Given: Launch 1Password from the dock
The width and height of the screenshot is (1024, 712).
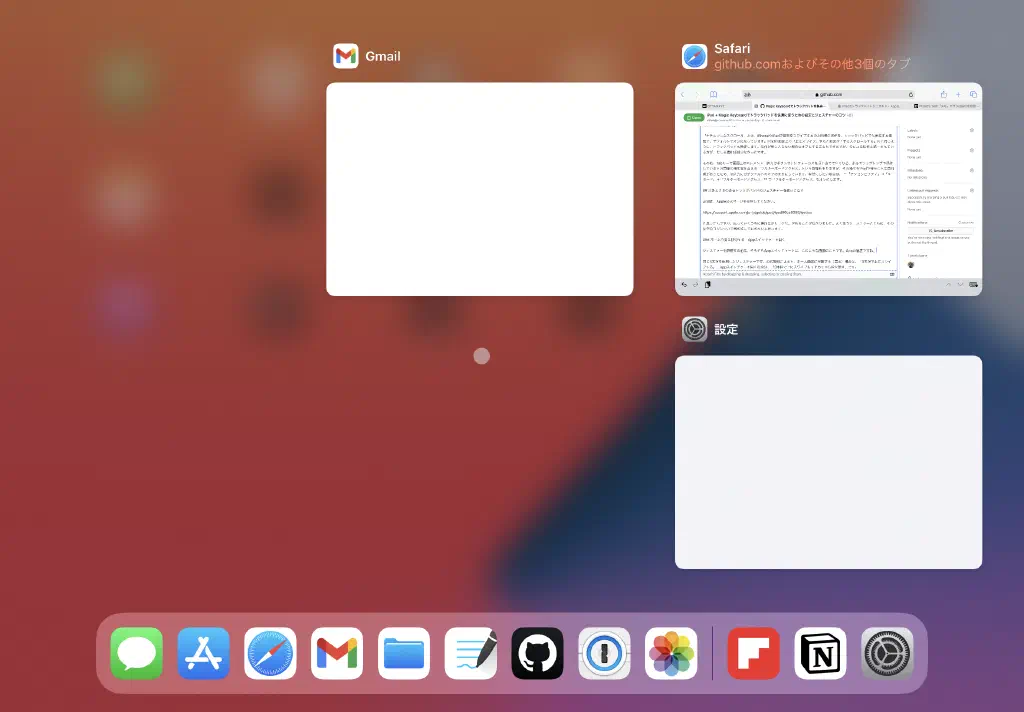Looking at the screenshot, I should click(x=604, y=653).
